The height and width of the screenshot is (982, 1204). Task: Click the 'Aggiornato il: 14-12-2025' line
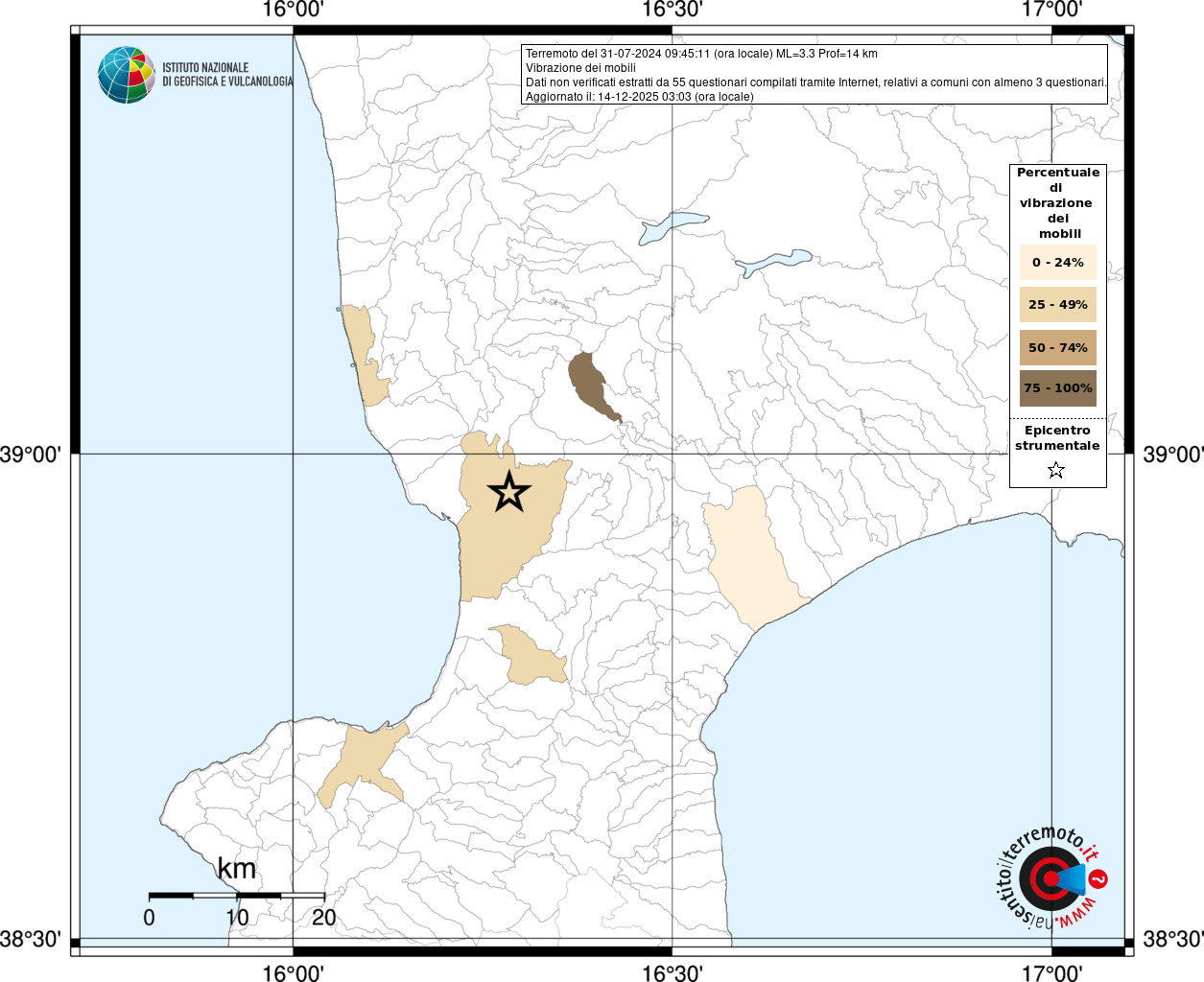point(640,97)
